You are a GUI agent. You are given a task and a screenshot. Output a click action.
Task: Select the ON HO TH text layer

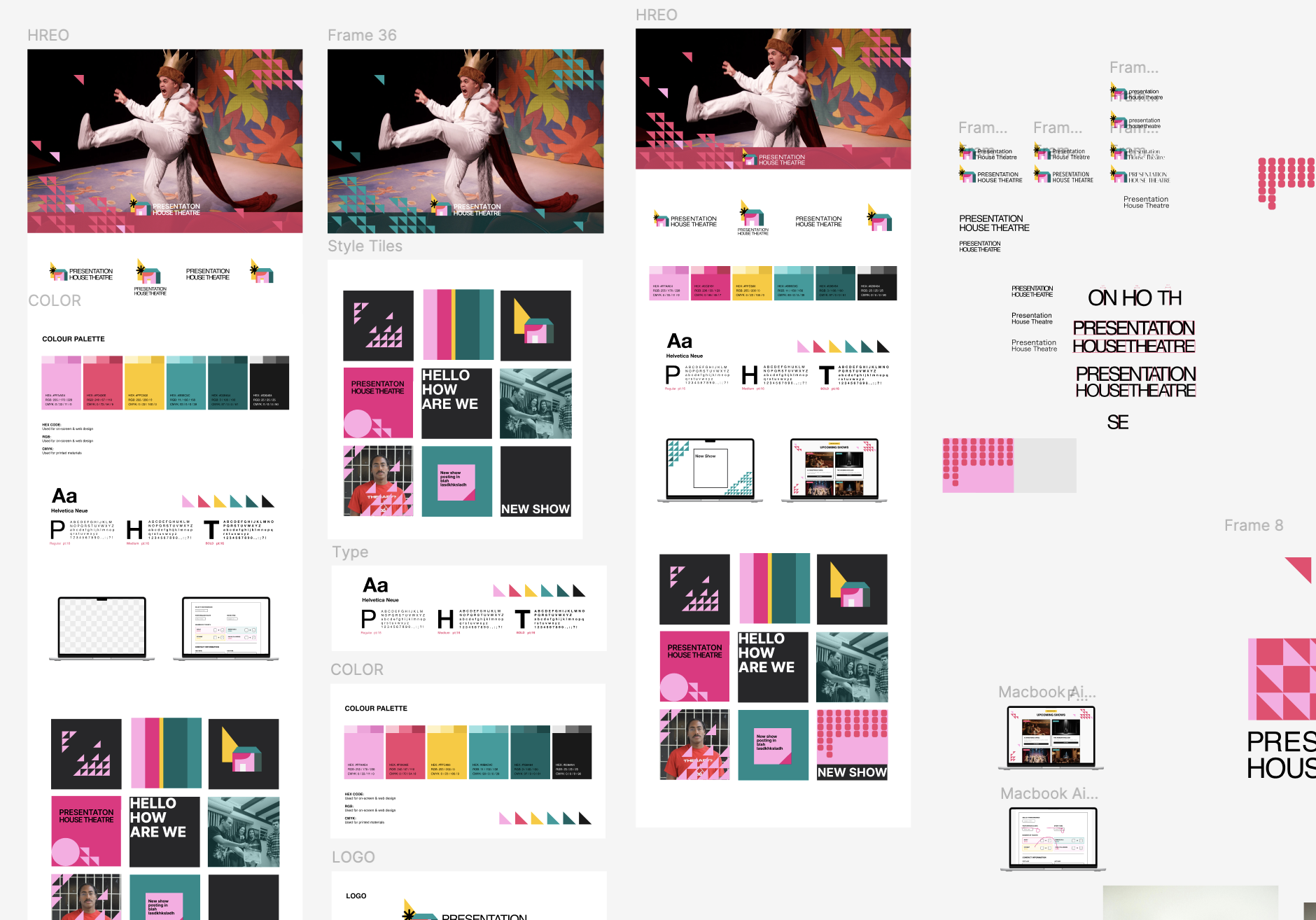click(x=1134, y=298)
